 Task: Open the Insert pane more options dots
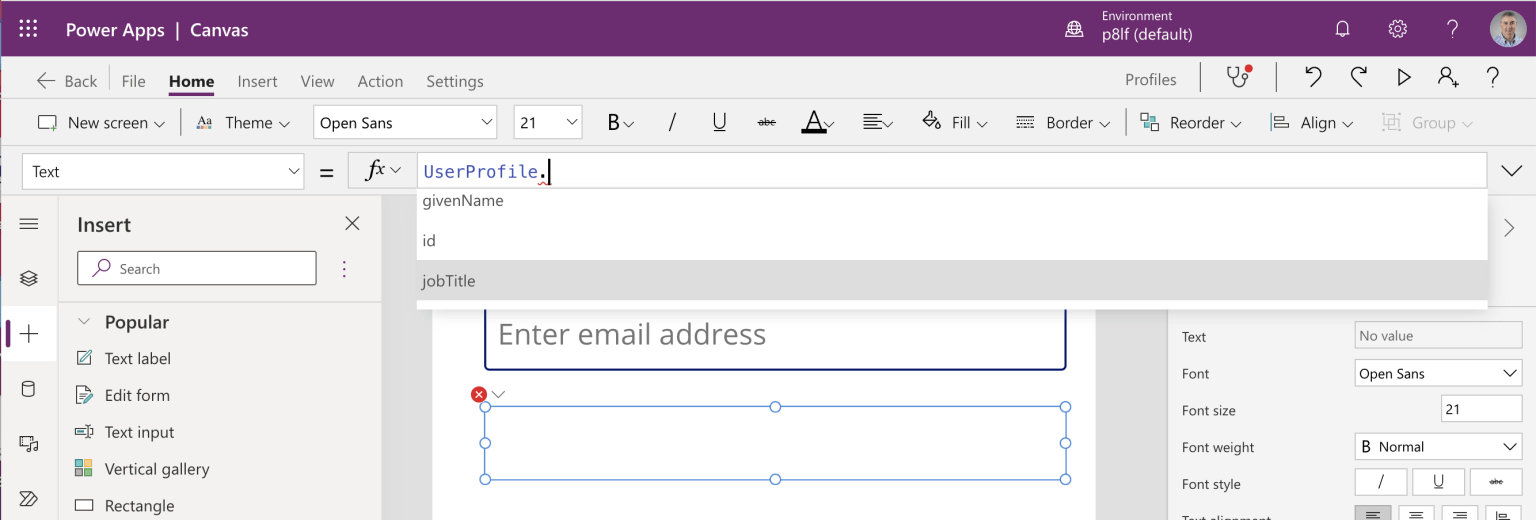point(344,268)
